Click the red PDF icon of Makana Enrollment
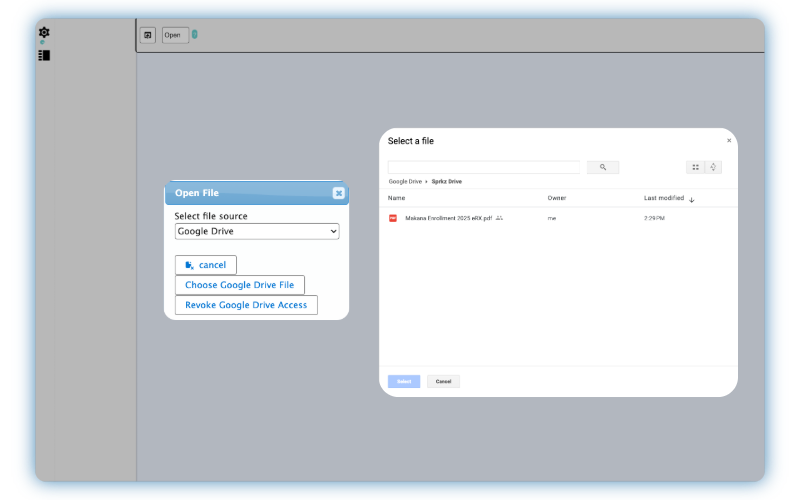Screen dimensions: 800x500 point(393,217)
